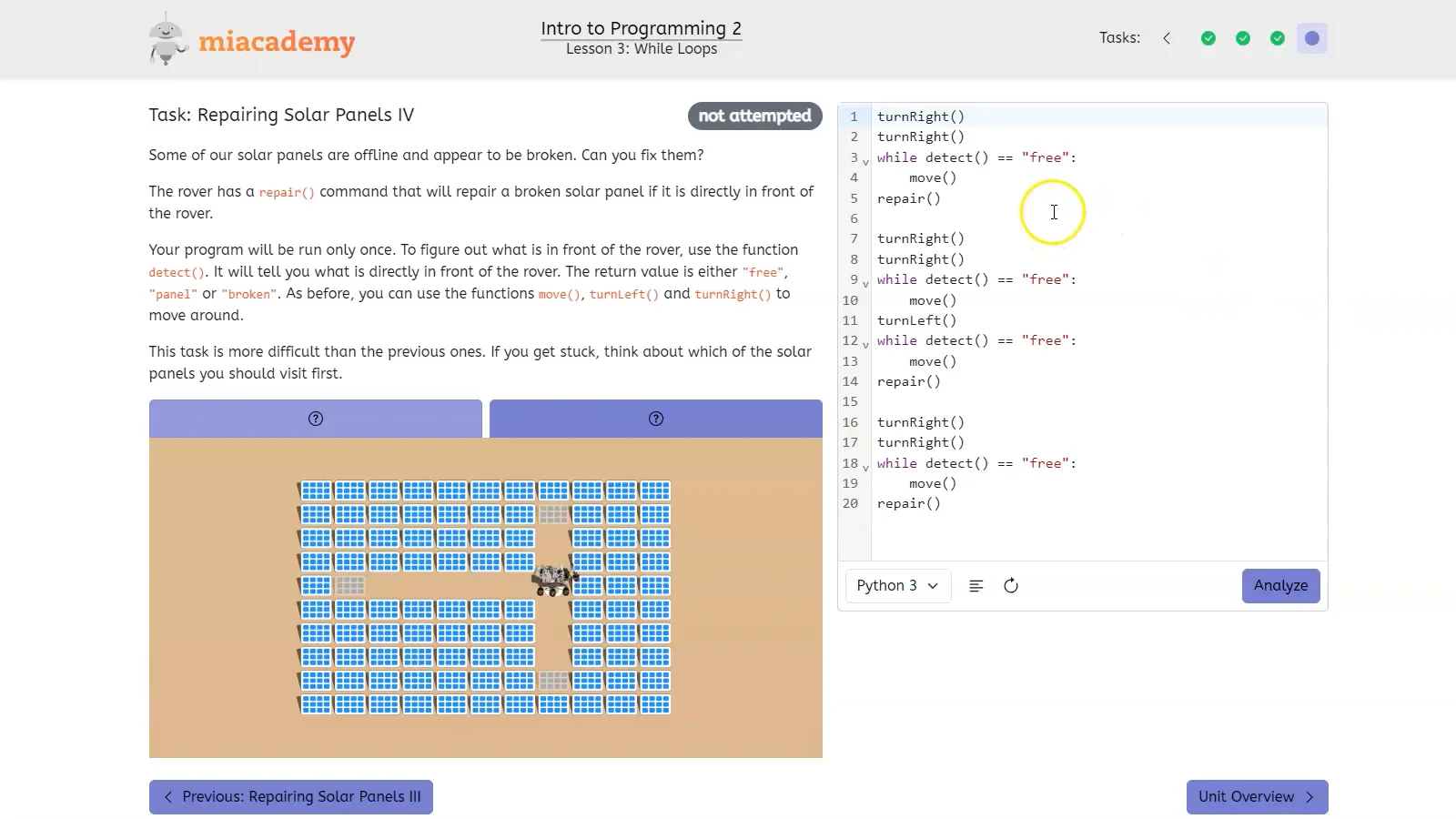1456x819 pixels.
Task: Click the right question mark help icon
Action: [655, 419]
